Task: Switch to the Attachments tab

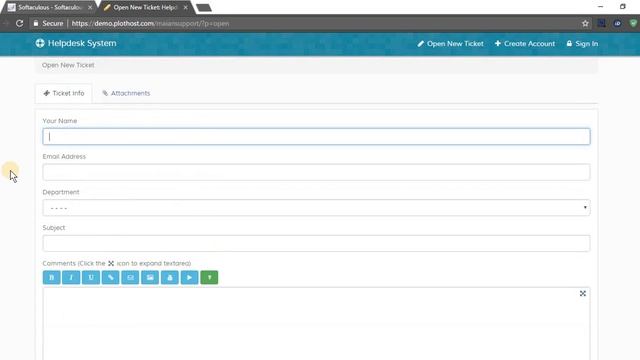Action: tap(126, 93)
